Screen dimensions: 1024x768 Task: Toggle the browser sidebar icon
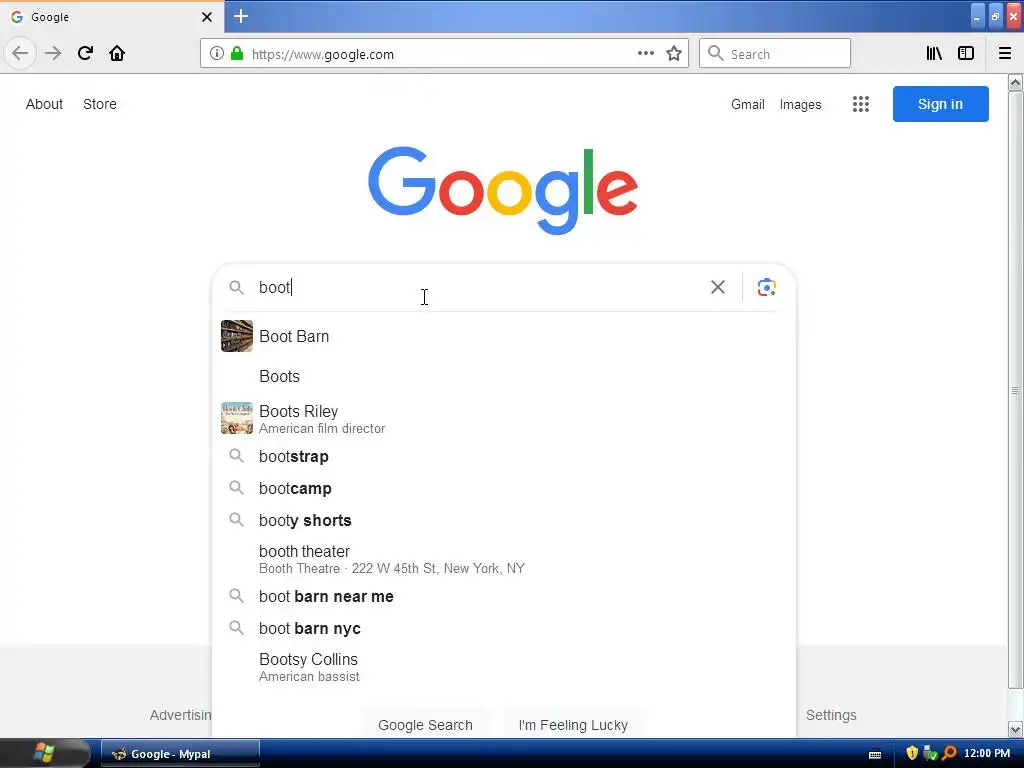[966, 54]
